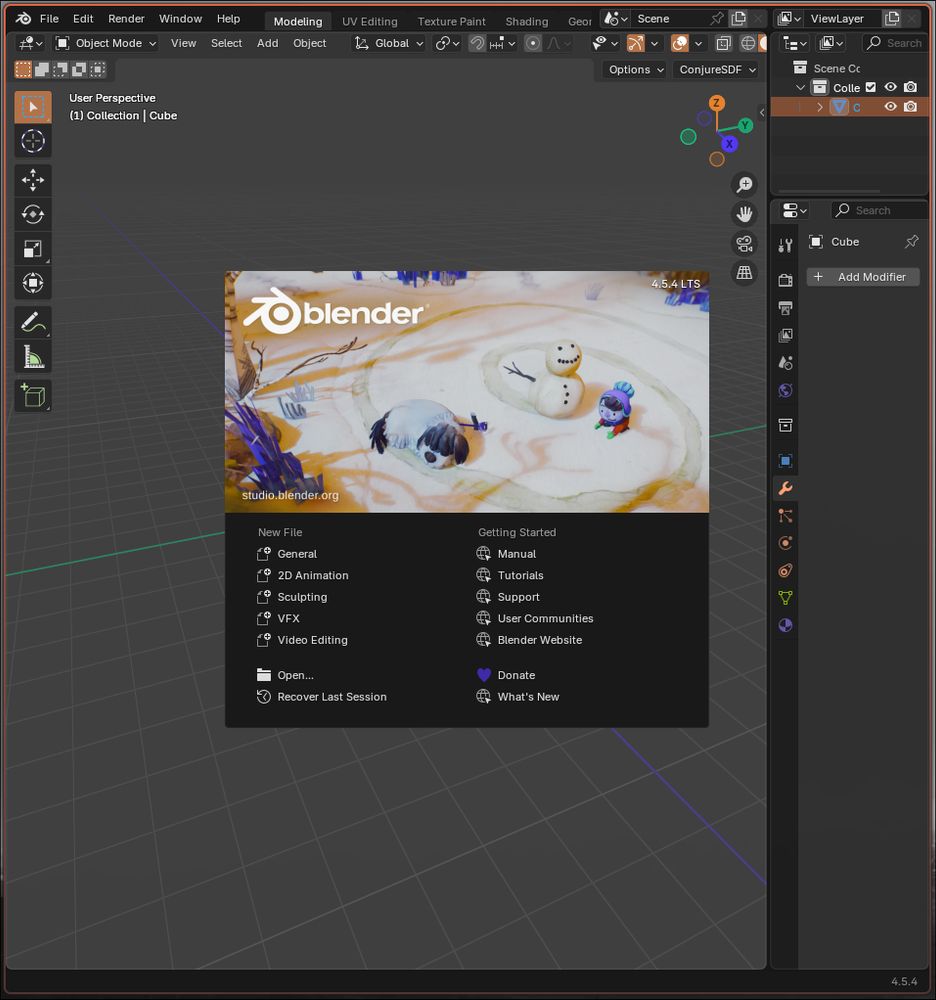The height and width of the screenshot is (1000, 936).
Task: Open the Object menu
Action: point(309,43)
